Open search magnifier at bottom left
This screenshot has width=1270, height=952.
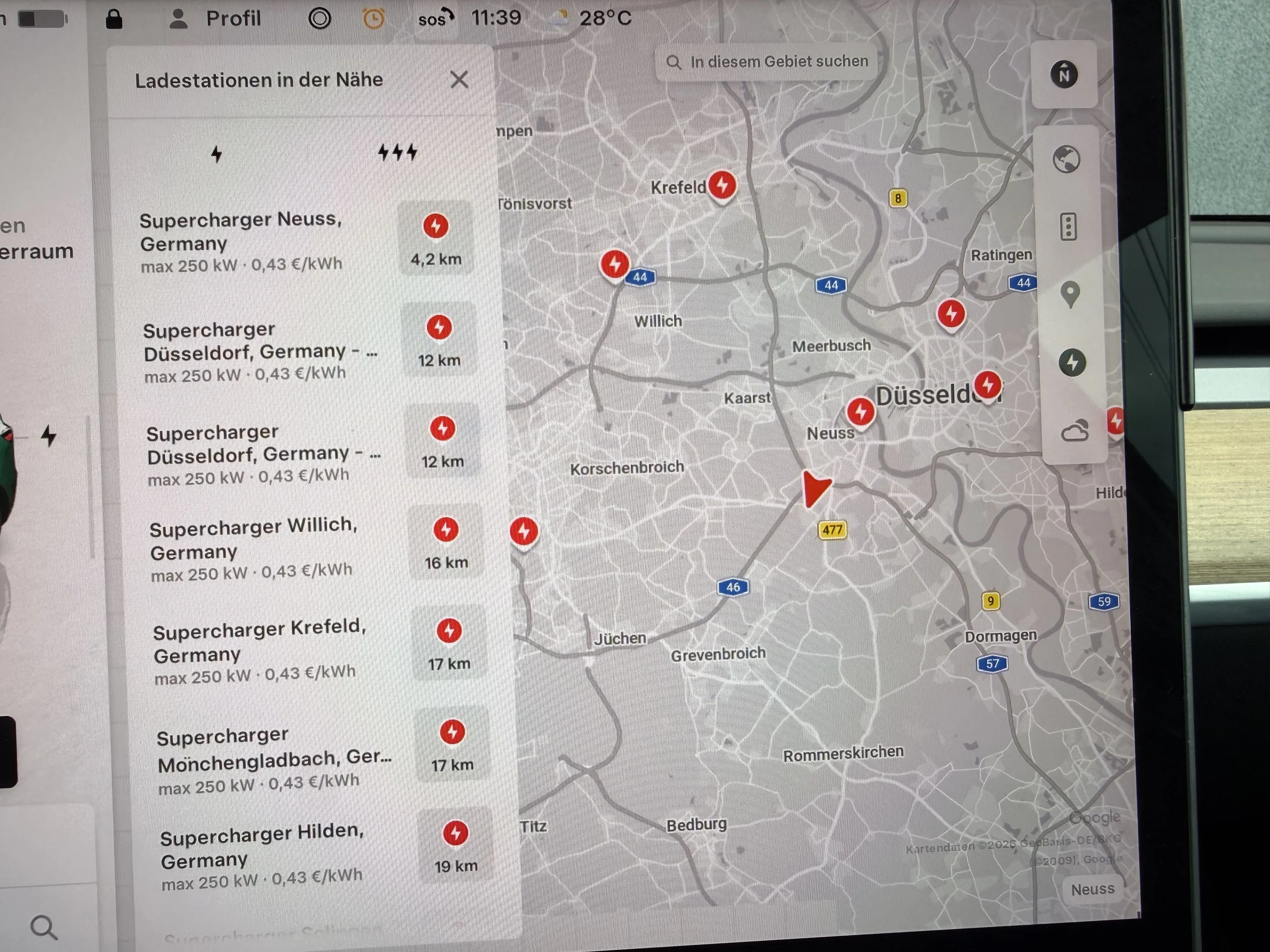44,927
